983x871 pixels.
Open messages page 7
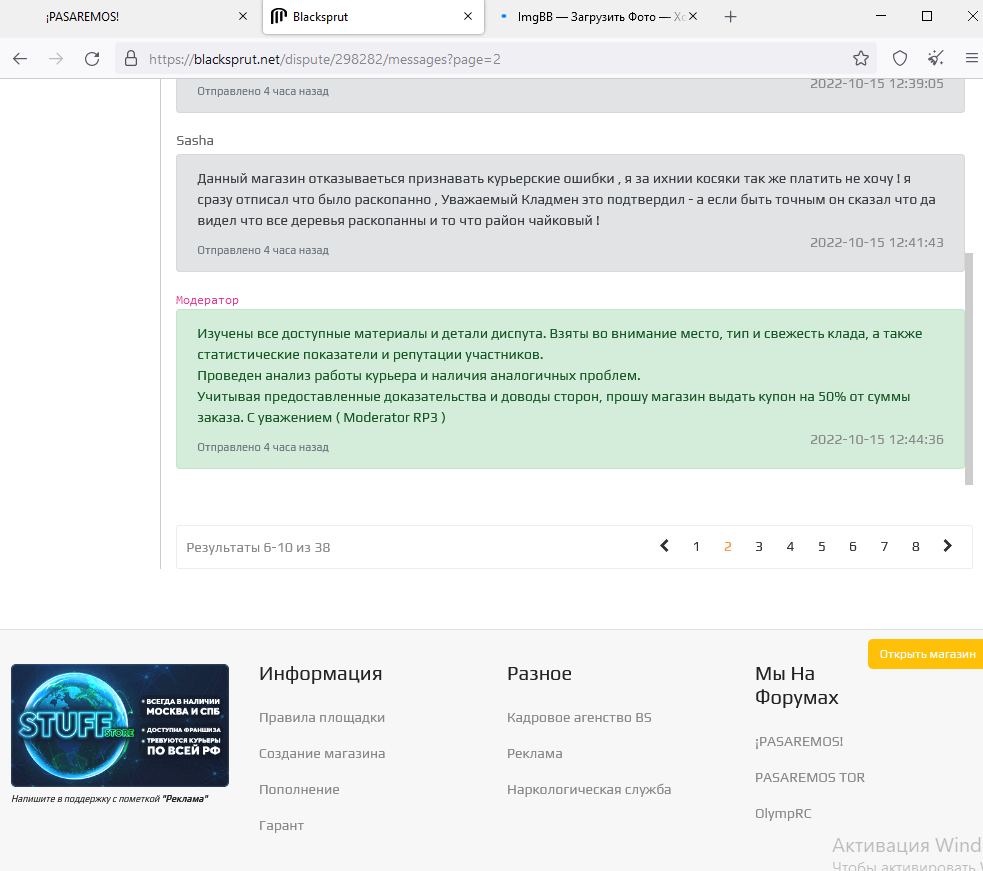tap(884, 547)
